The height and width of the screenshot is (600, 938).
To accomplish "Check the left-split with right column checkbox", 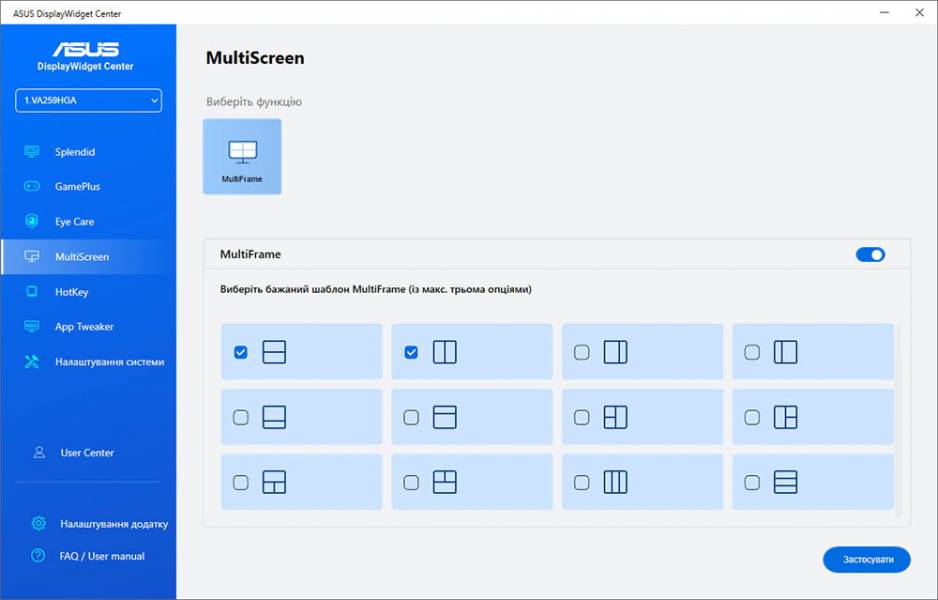I will pyautogui.click(x=581, y=417).
